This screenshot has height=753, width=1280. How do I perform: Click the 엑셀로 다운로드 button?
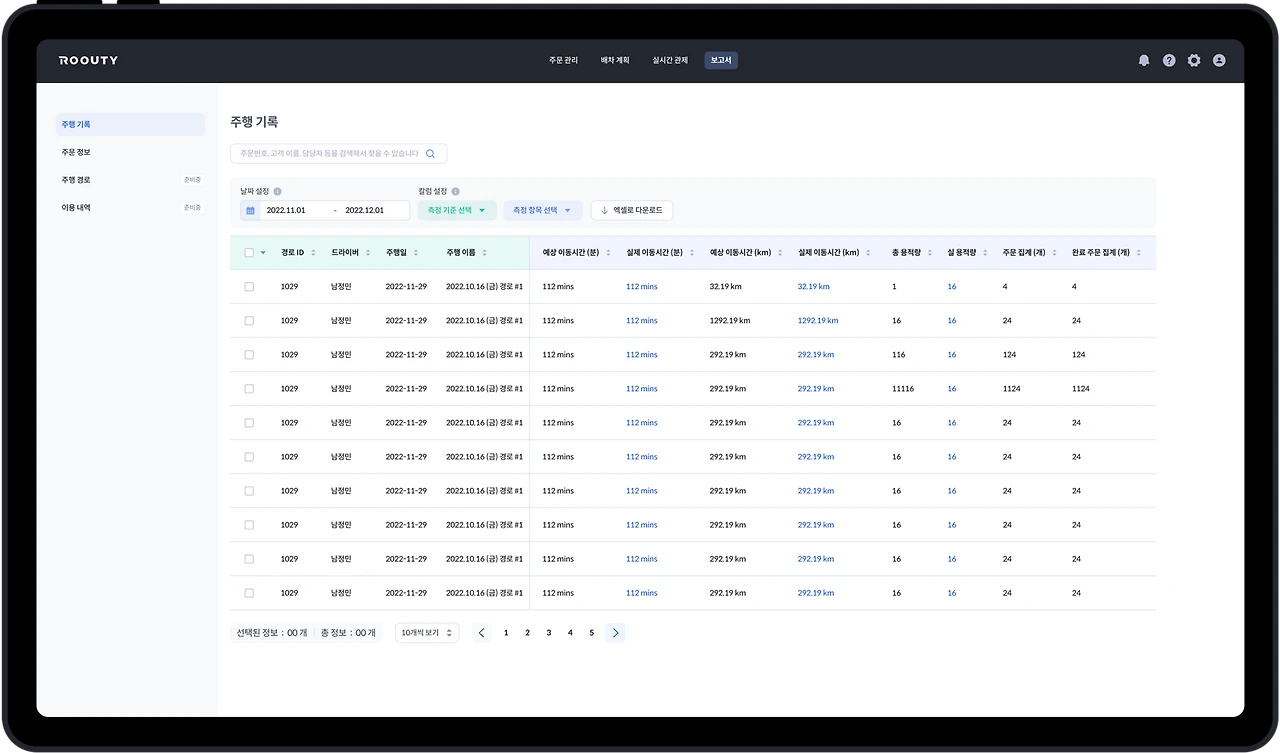[632, 211]
